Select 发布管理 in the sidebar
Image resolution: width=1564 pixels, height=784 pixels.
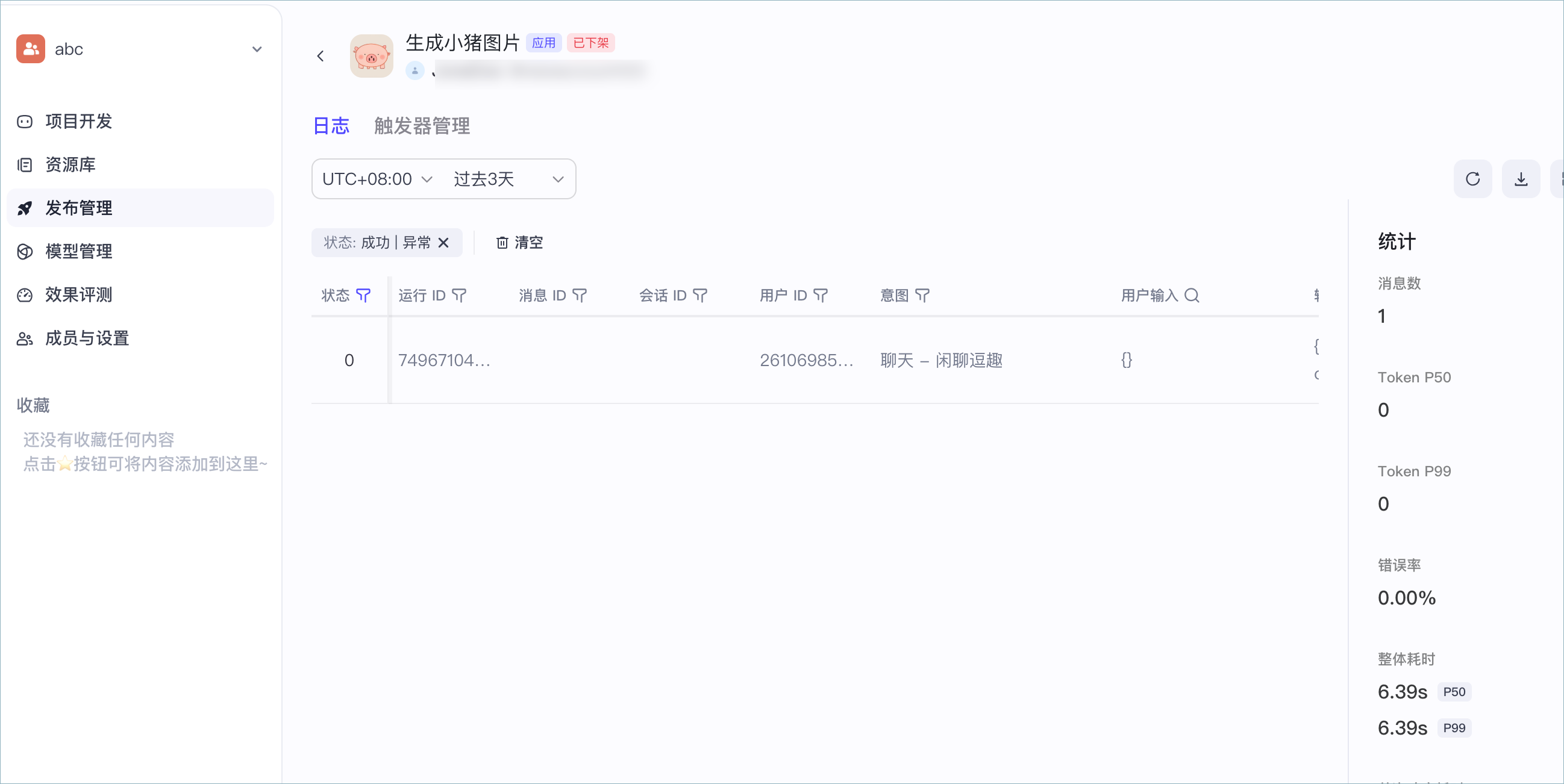tap(140, 208)
